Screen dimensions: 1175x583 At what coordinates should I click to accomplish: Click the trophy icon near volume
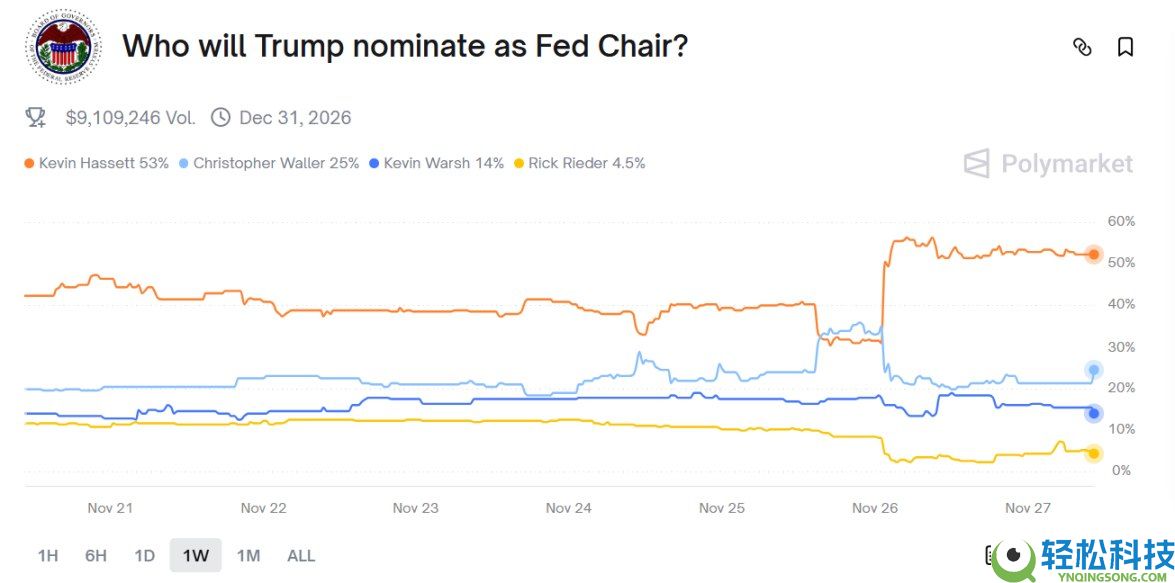36,118
